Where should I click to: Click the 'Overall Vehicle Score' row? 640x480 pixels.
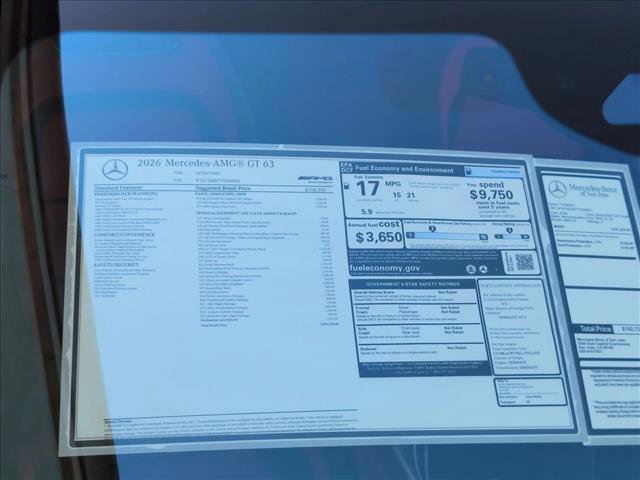click(x=414, y=295)
